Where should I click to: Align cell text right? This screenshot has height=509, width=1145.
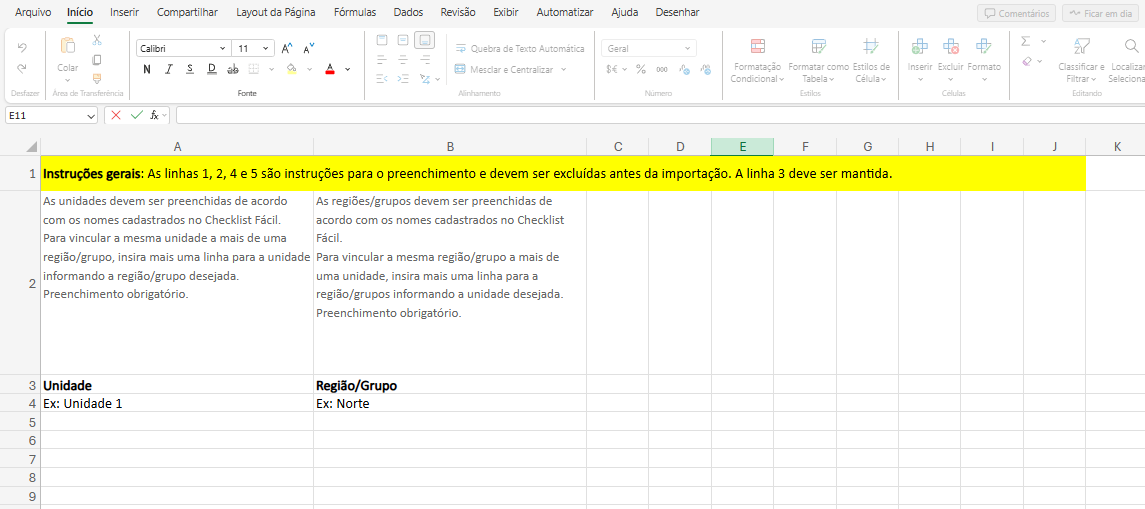click(x=426, y=59)
